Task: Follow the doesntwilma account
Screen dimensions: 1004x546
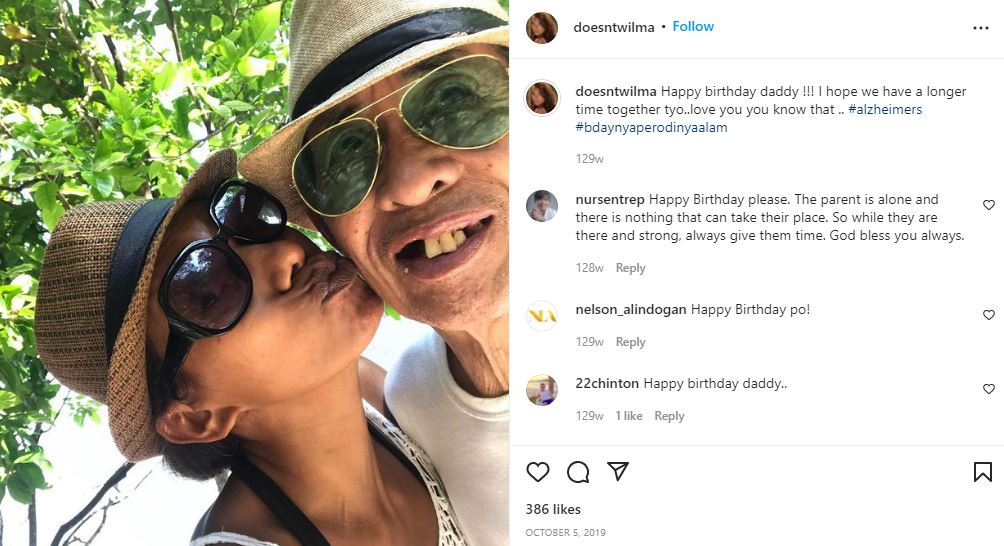Action: coord(693,26)
